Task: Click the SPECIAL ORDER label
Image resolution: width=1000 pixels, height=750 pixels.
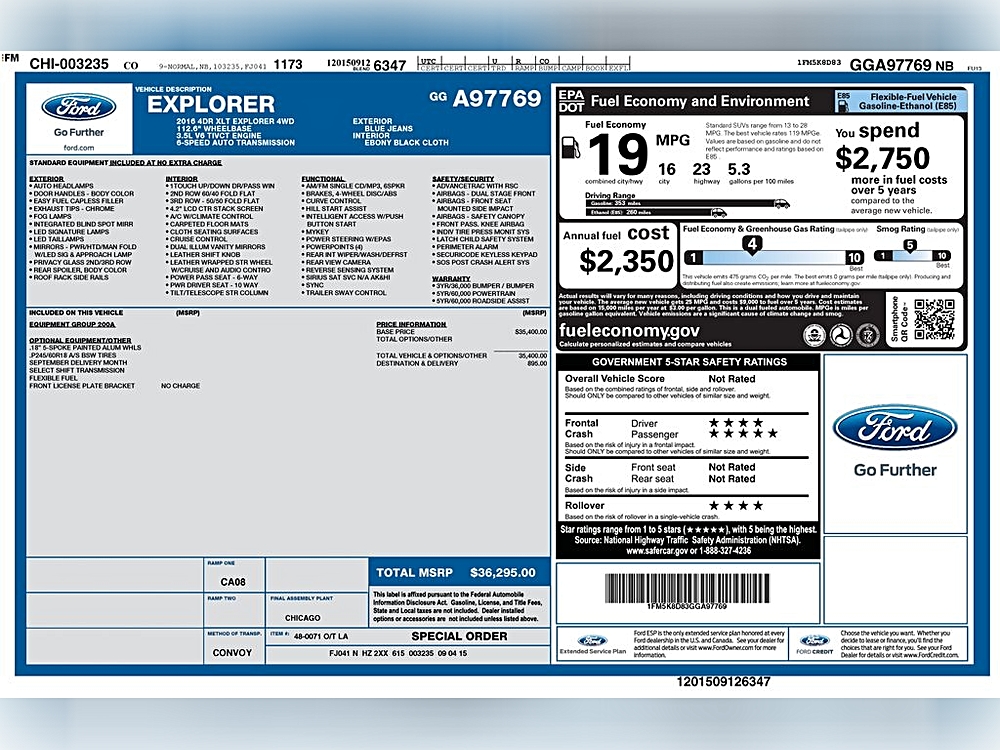Action: click(459, 636)
